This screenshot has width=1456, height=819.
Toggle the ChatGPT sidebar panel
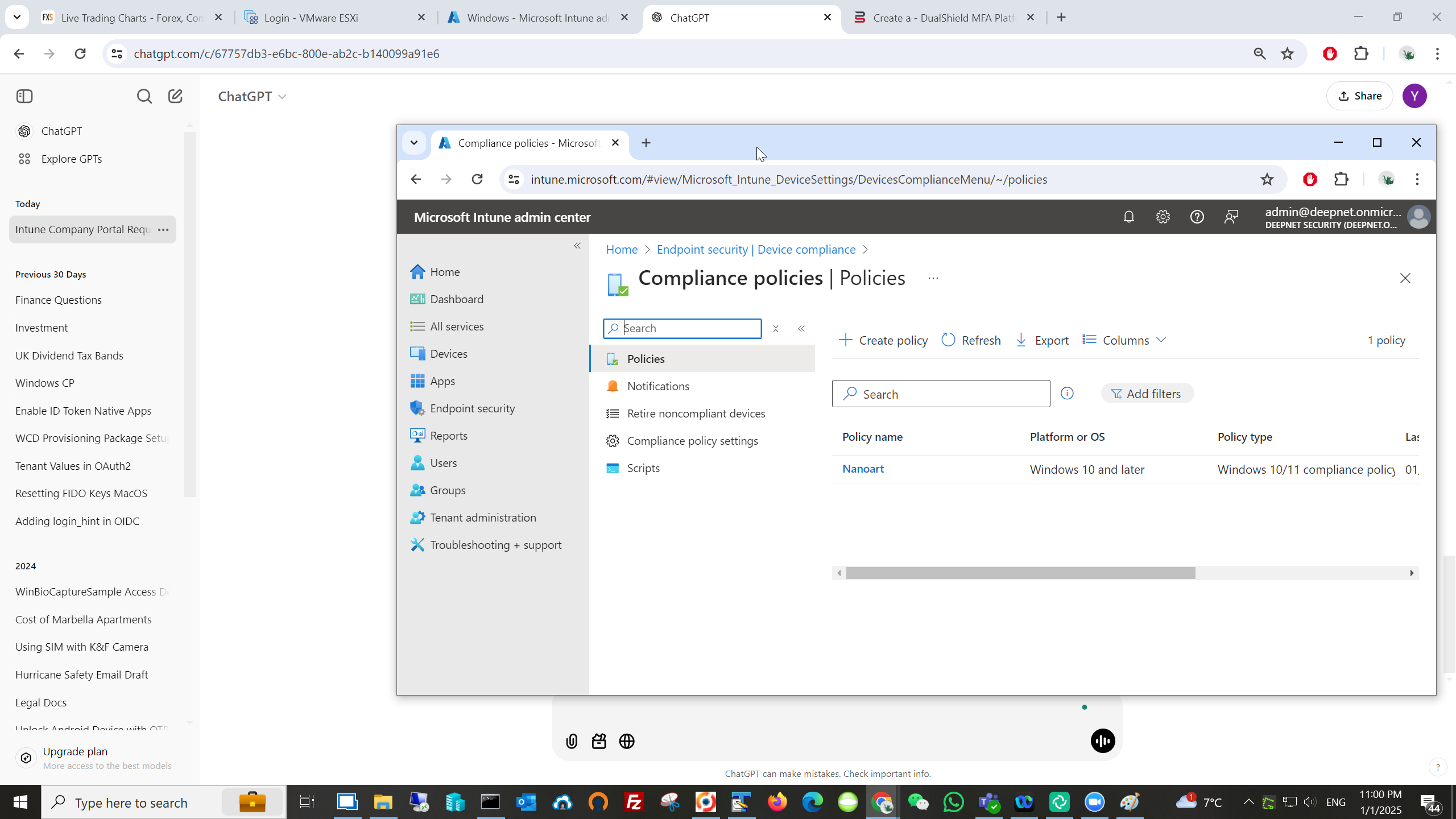24,96
